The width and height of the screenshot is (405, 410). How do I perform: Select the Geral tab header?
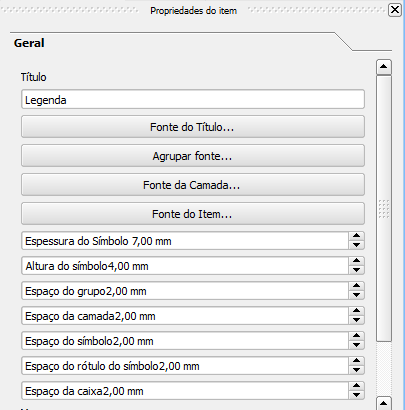(x=29, y=43)
